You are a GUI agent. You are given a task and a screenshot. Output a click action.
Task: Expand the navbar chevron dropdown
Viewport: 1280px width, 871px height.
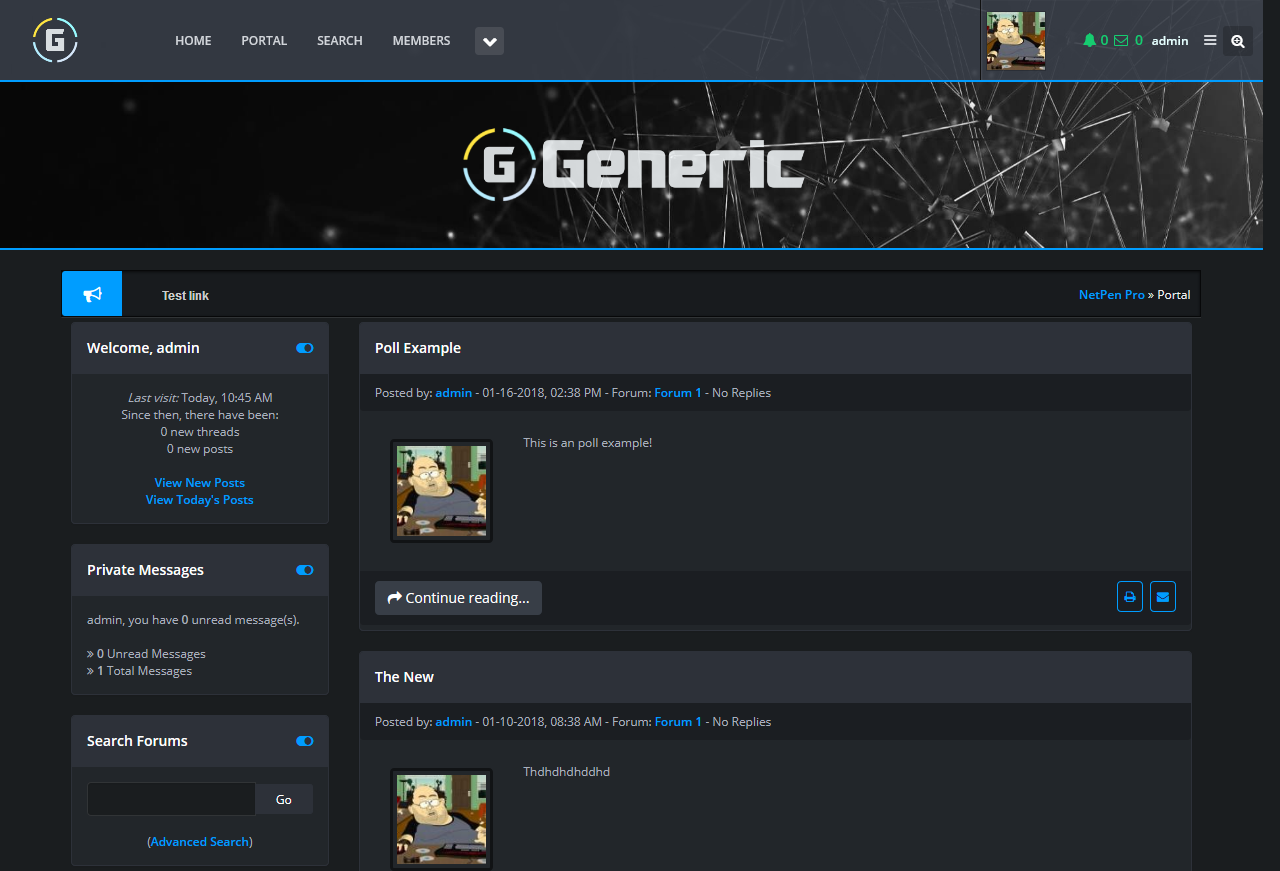pyautogui.click(x=489, y=41)
